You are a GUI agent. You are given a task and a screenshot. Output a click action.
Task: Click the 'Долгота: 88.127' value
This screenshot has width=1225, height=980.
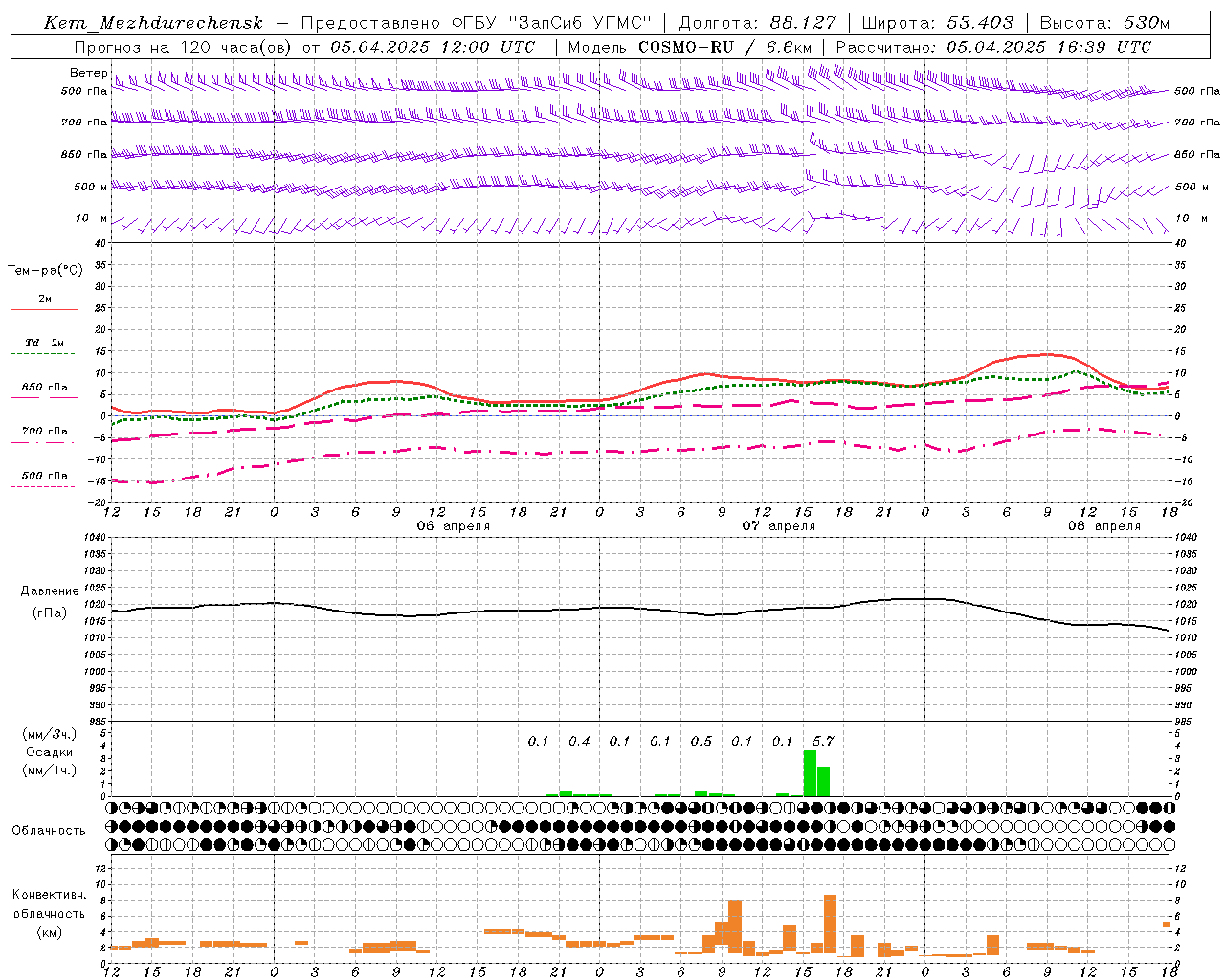coord(757,23)
